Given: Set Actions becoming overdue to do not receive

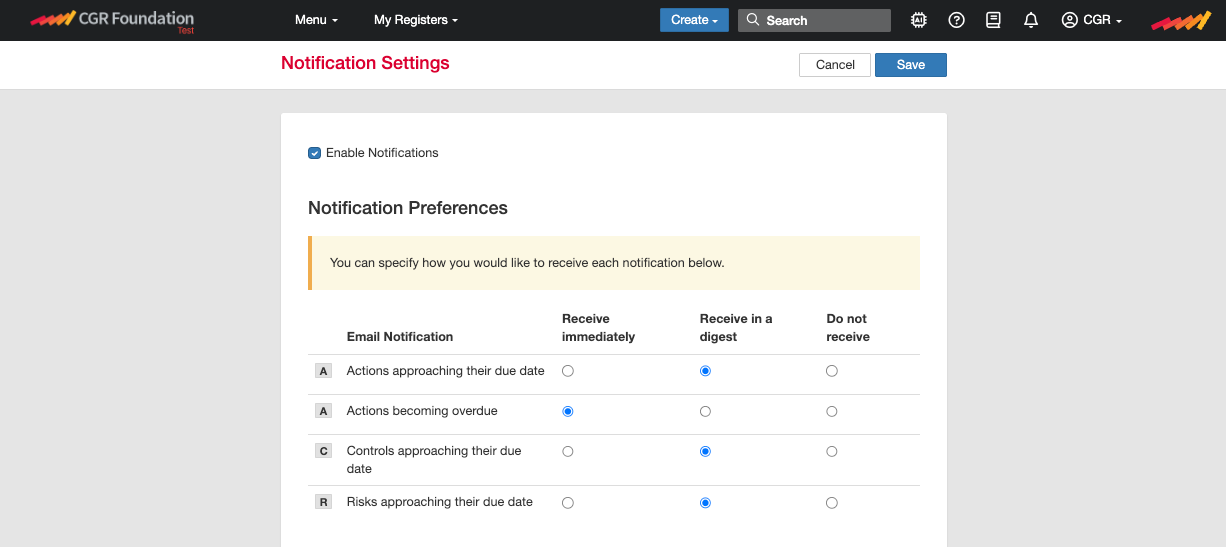Looking at the screenshot, I should [832, 411].
